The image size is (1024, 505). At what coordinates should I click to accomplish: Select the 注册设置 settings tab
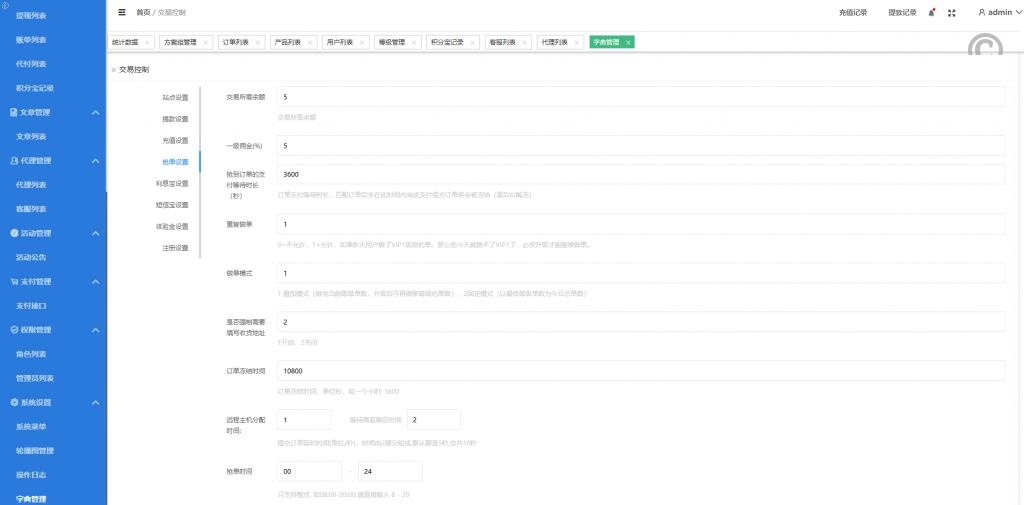tap(175, 248)
